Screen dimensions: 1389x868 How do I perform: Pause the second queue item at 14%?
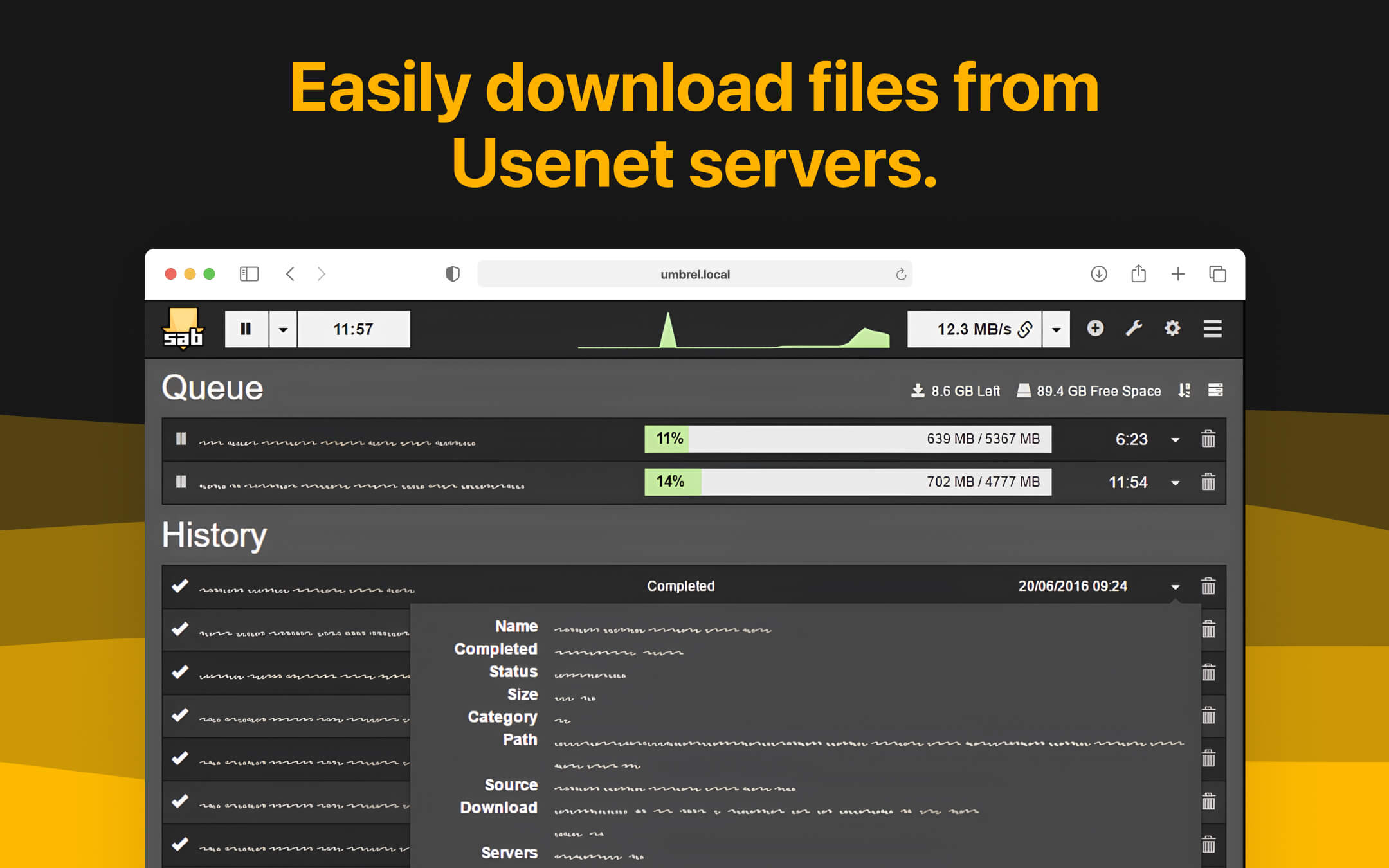(x=181, y=482)
